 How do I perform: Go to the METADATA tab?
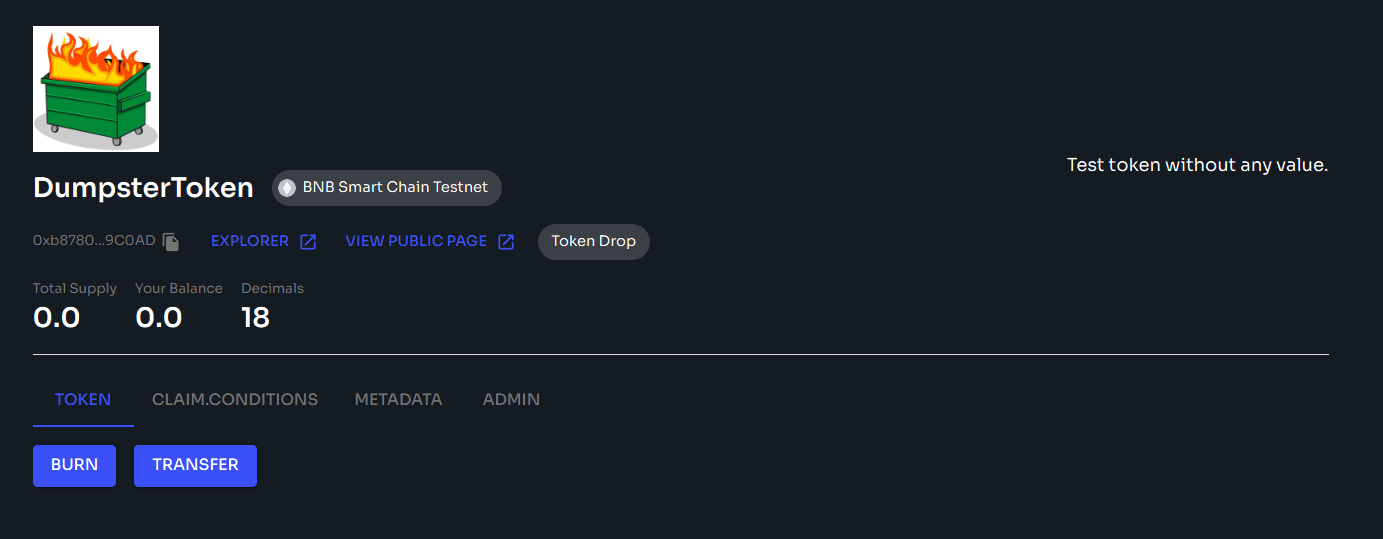click(398, 399)
